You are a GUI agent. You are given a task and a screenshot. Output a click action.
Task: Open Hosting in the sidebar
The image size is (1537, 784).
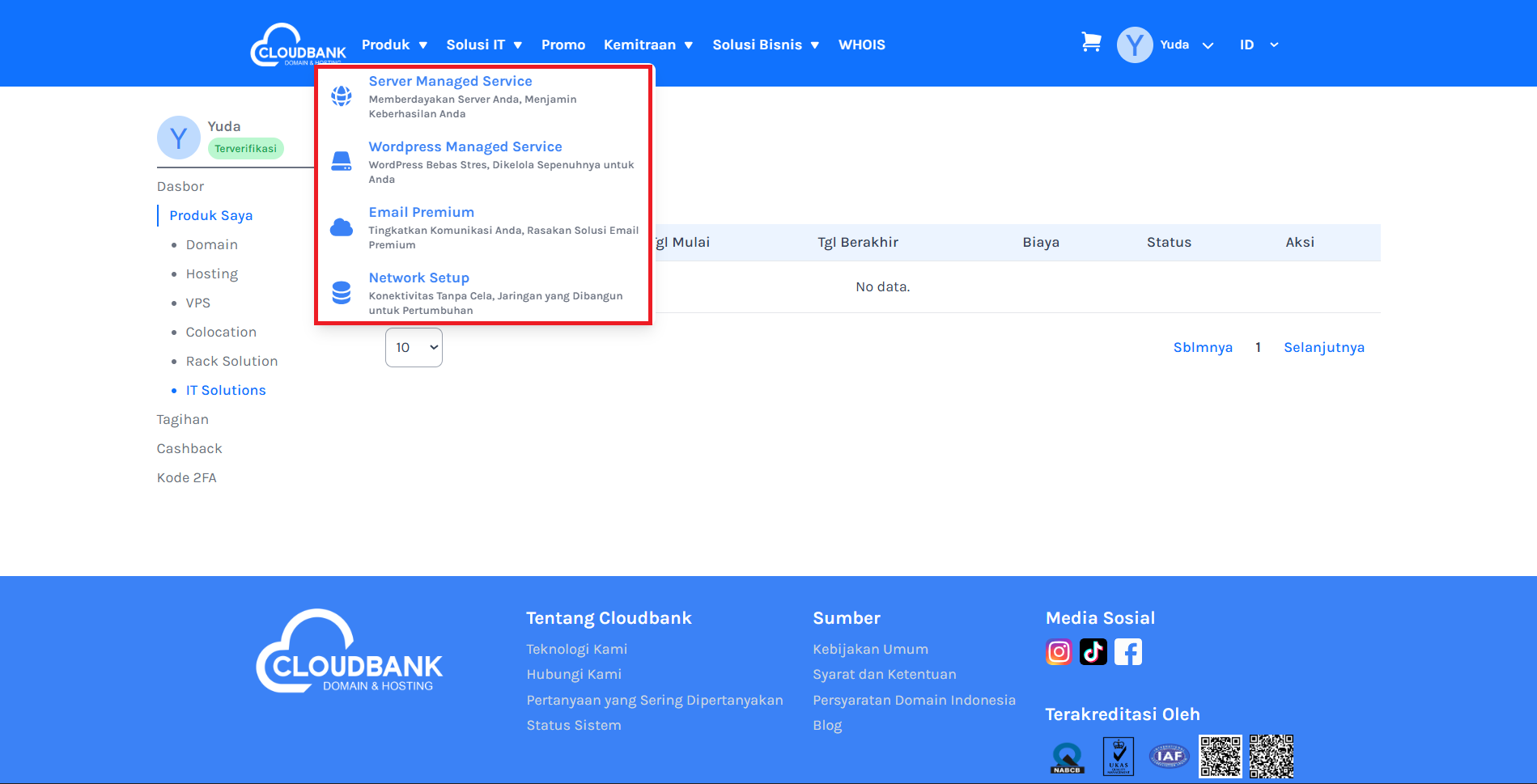point(212,273)
